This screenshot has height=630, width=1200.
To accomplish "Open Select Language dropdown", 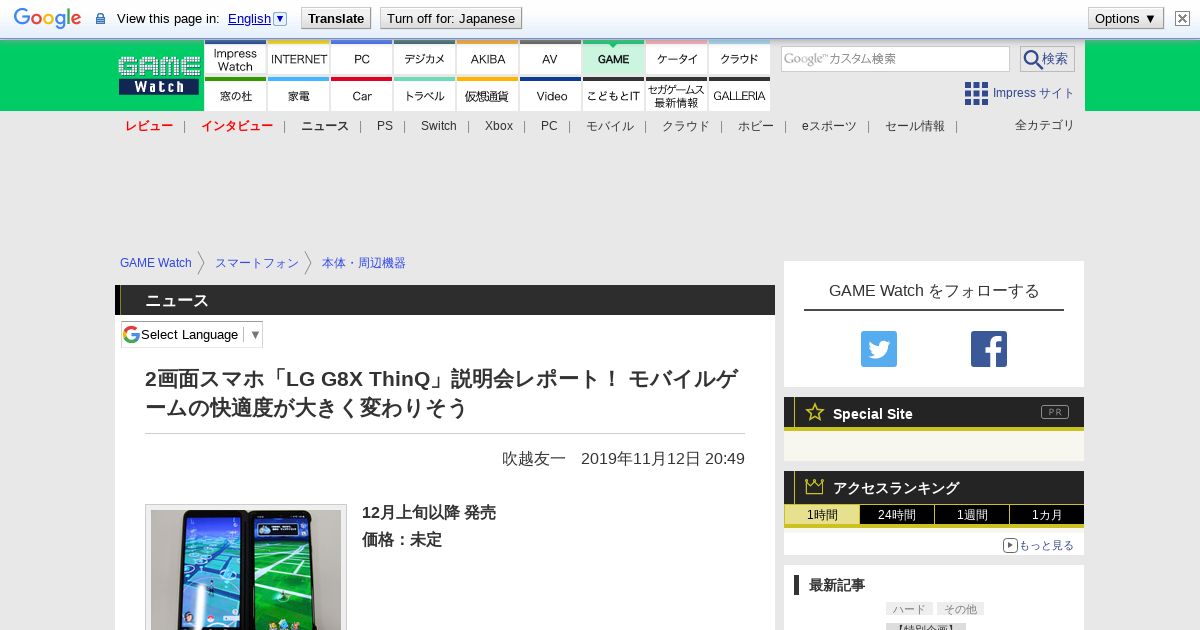I will click(x=192, y=334).
